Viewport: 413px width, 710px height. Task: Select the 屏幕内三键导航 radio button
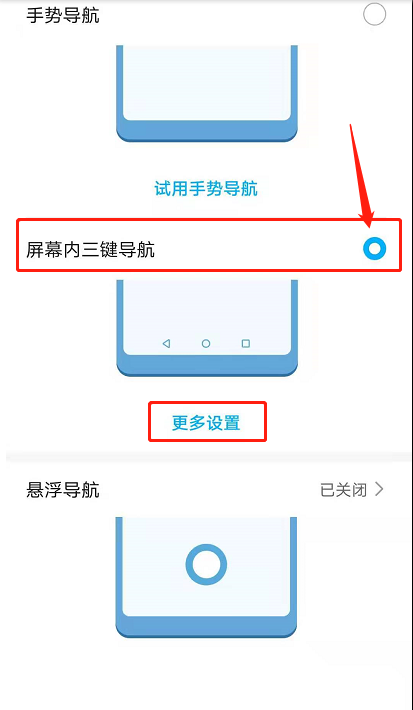[375, 248]
